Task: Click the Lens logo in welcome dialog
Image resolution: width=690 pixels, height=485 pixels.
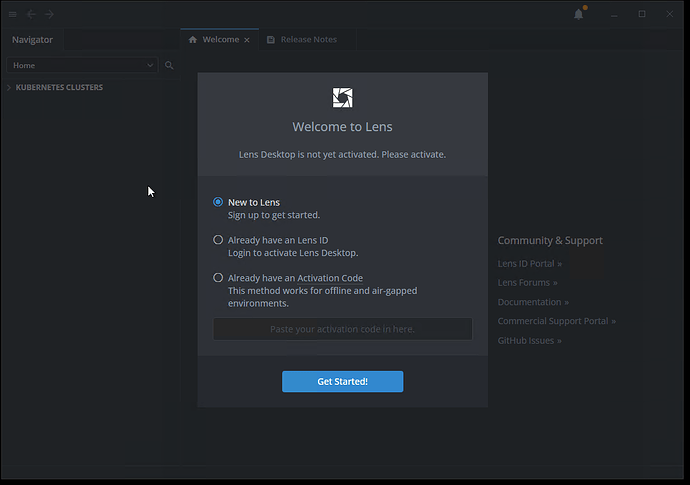Action: click(342, 97)
